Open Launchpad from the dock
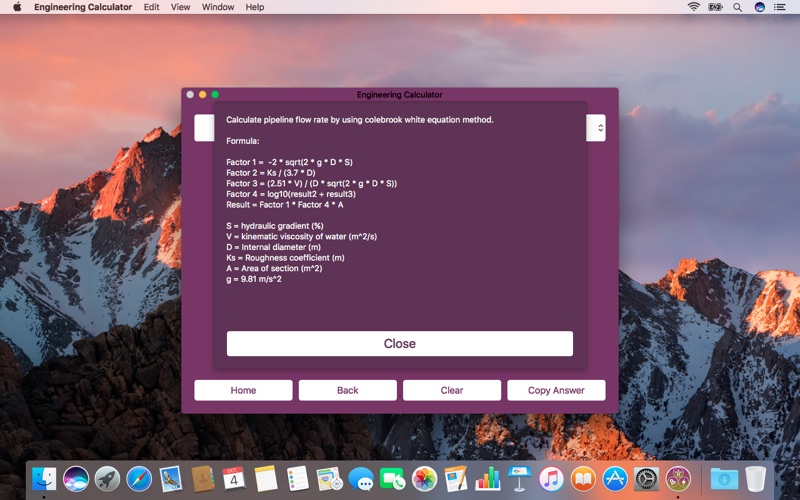800x500 pixels. pyautogui.click(x=107, y=479)
